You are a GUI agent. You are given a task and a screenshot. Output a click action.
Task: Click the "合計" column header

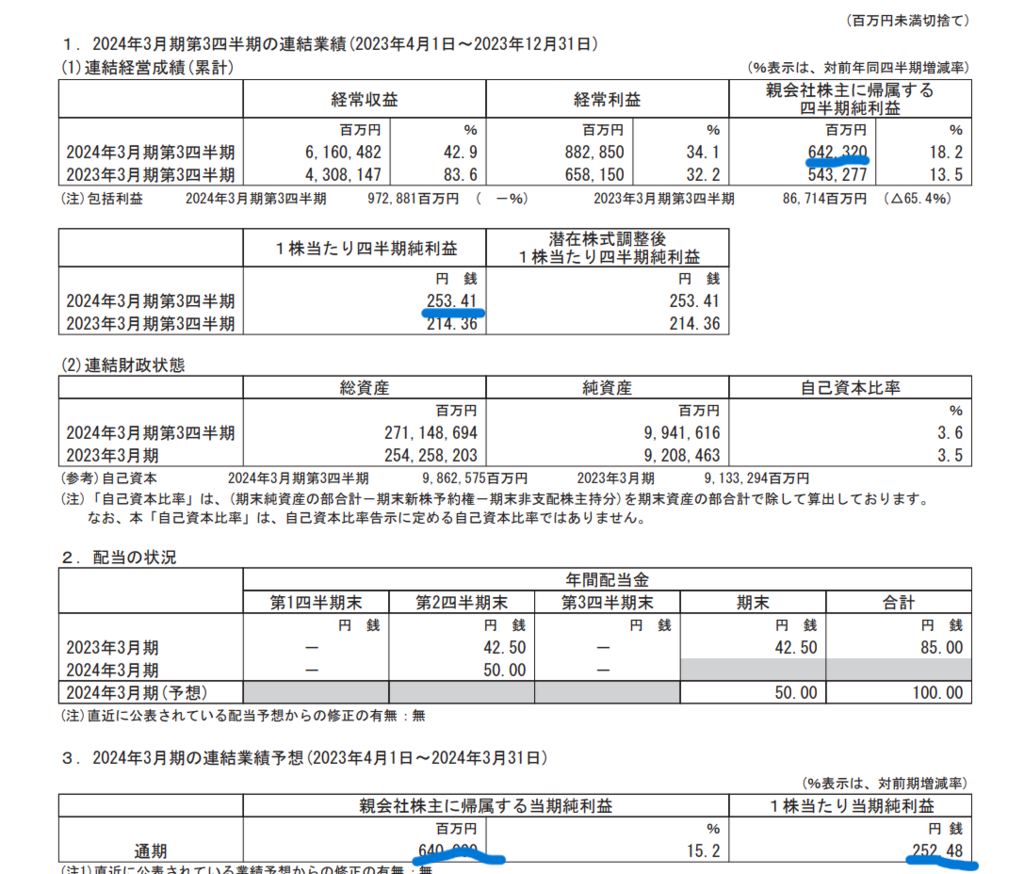point(899,602)
